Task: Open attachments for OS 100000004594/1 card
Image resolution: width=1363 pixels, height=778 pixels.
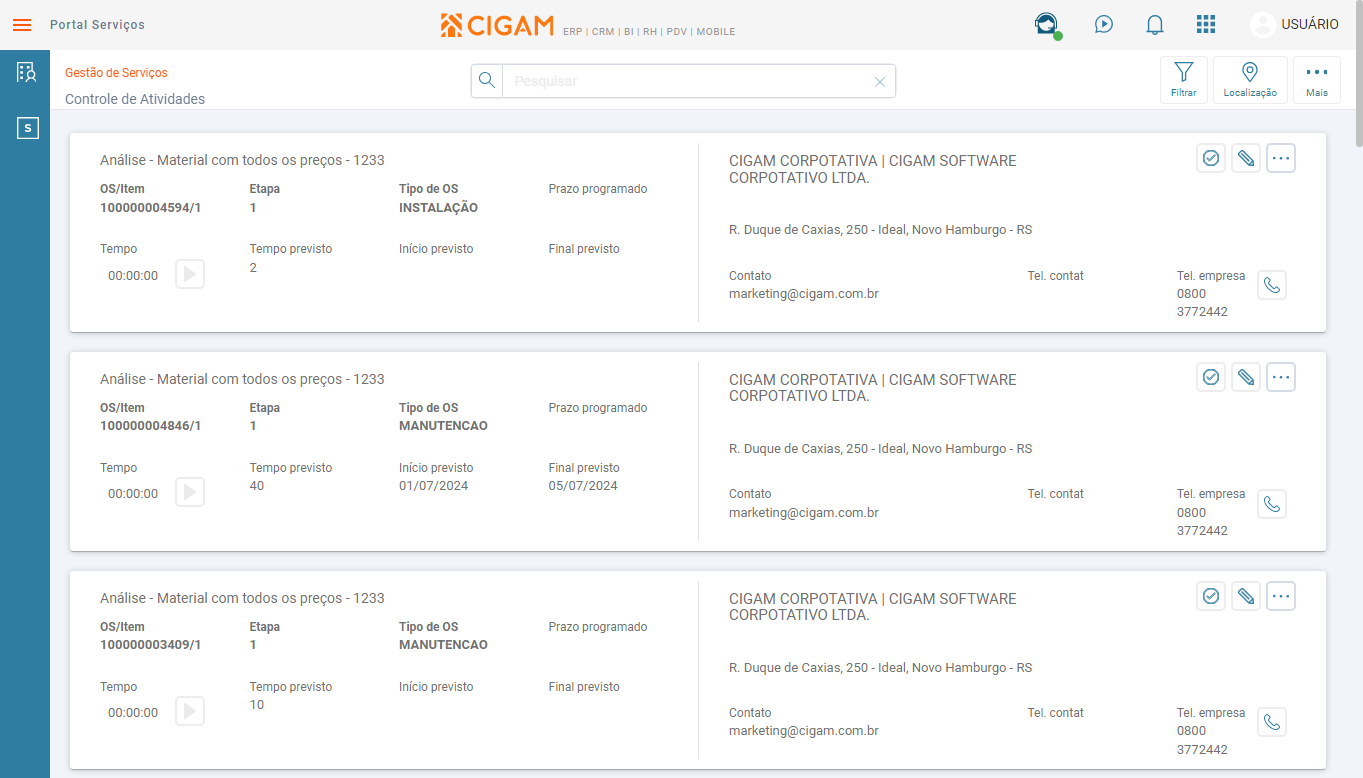Action: (1246, 158)
